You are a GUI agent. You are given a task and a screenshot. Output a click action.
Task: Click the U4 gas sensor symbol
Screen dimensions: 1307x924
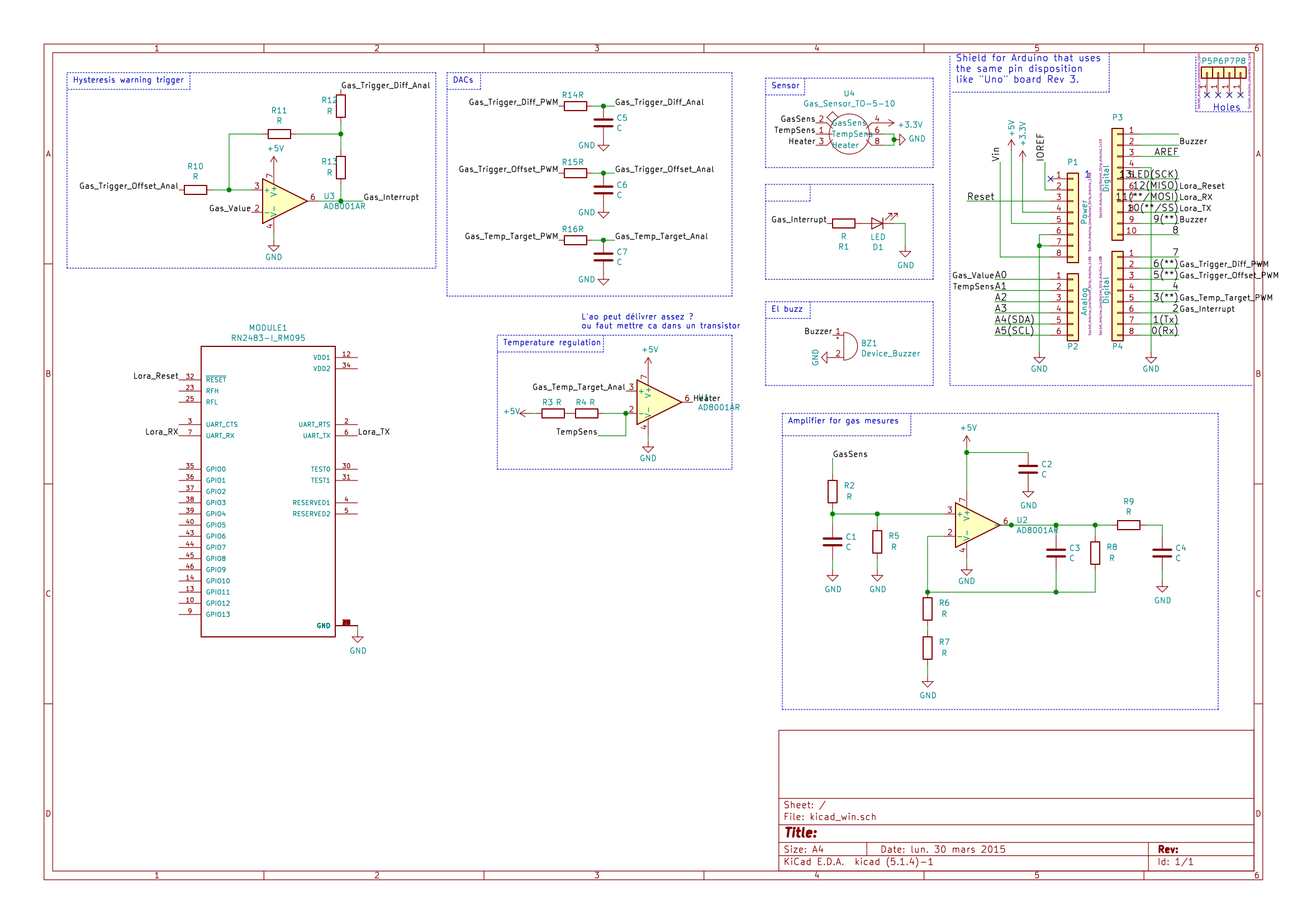coord(848,134)
